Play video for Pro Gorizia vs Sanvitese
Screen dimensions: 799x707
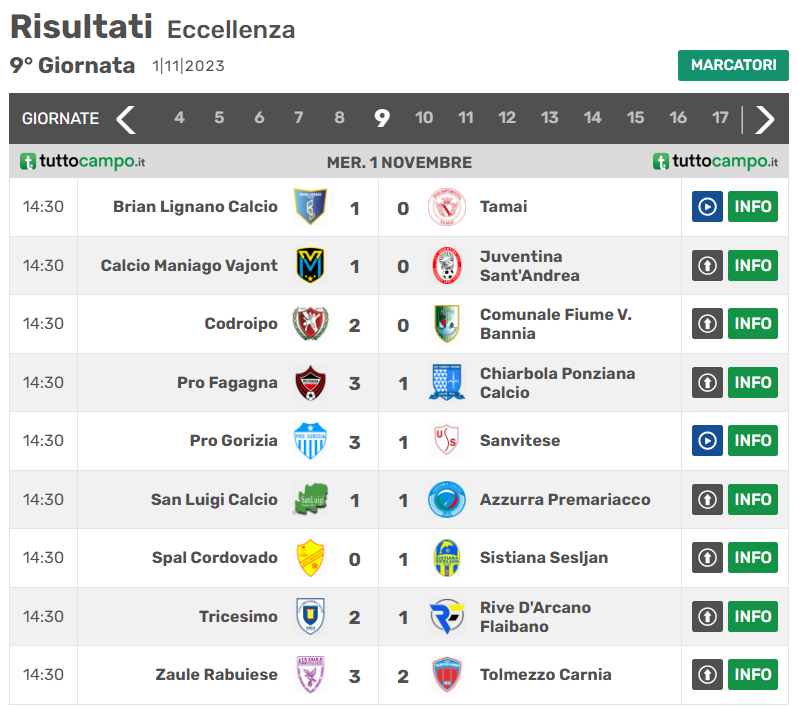707,441
